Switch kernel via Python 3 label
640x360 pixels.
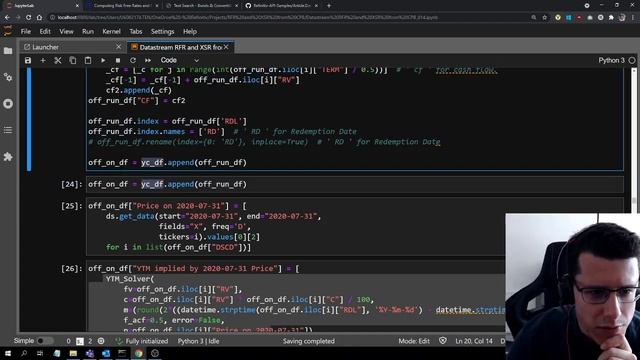pyautogui.click(x=611, y=60)
